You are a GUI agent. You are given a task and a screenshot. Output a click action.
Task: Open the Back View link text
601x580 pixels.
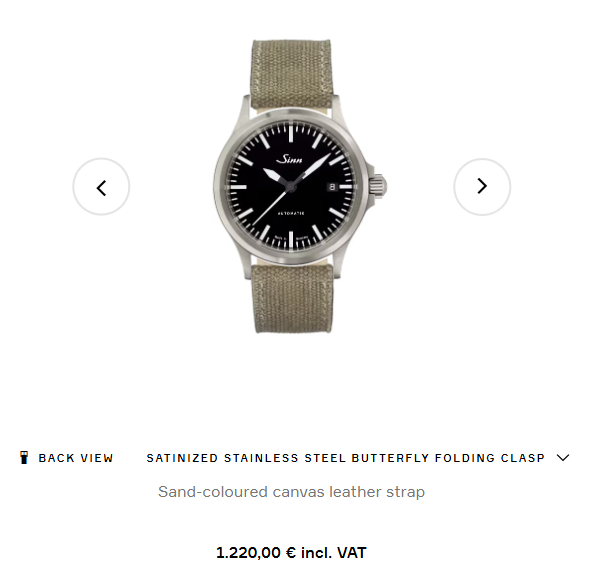coord(76,458)
